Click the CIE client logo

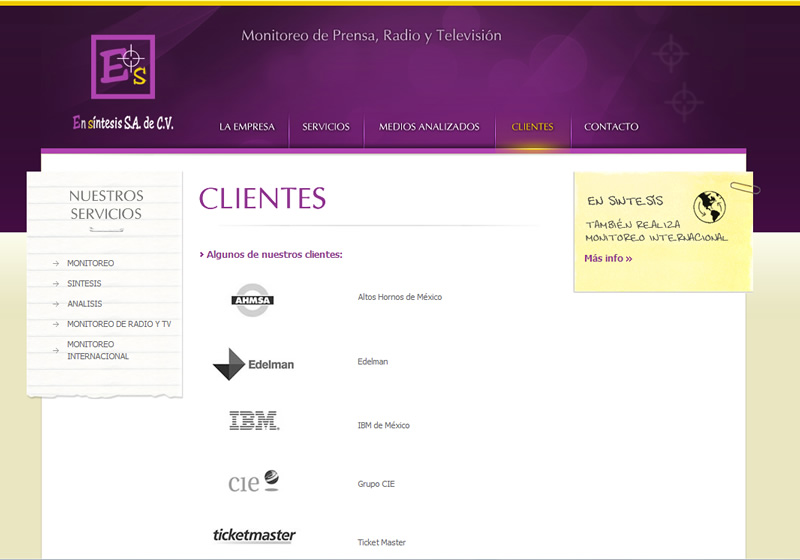[253, 482]
